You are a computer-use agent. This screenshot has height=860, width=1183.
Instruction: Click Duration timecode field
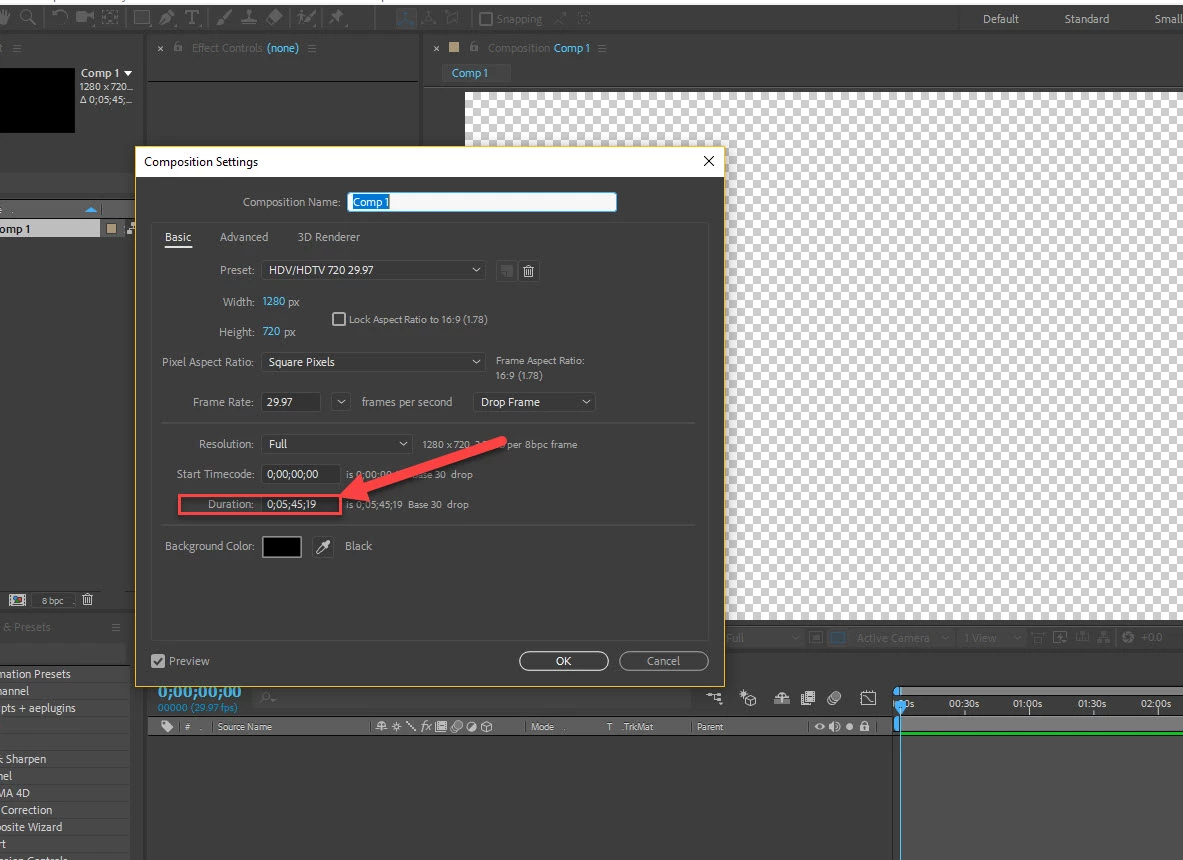click(x=301, y=504)
